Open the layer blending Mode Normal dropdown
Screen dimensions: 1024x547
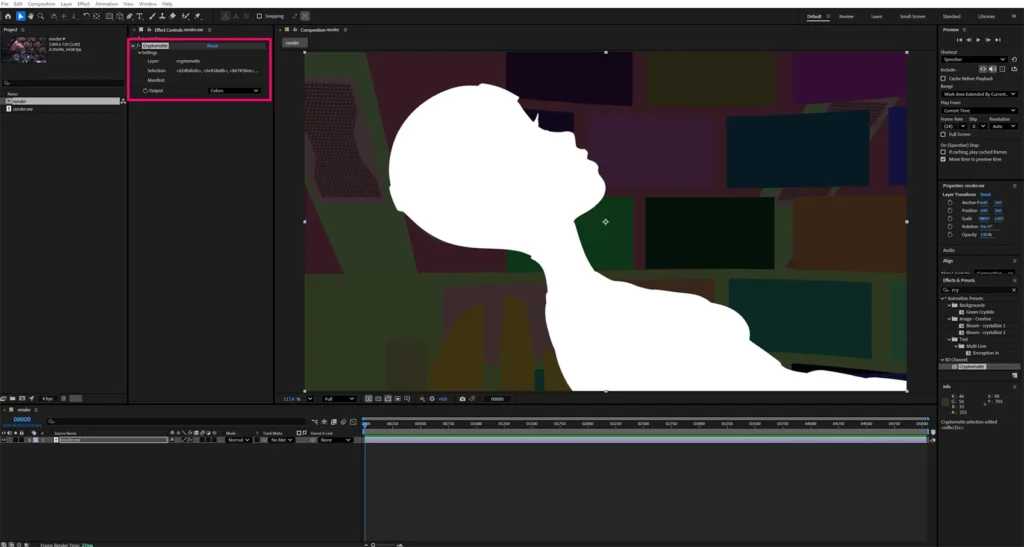[238, 440]
